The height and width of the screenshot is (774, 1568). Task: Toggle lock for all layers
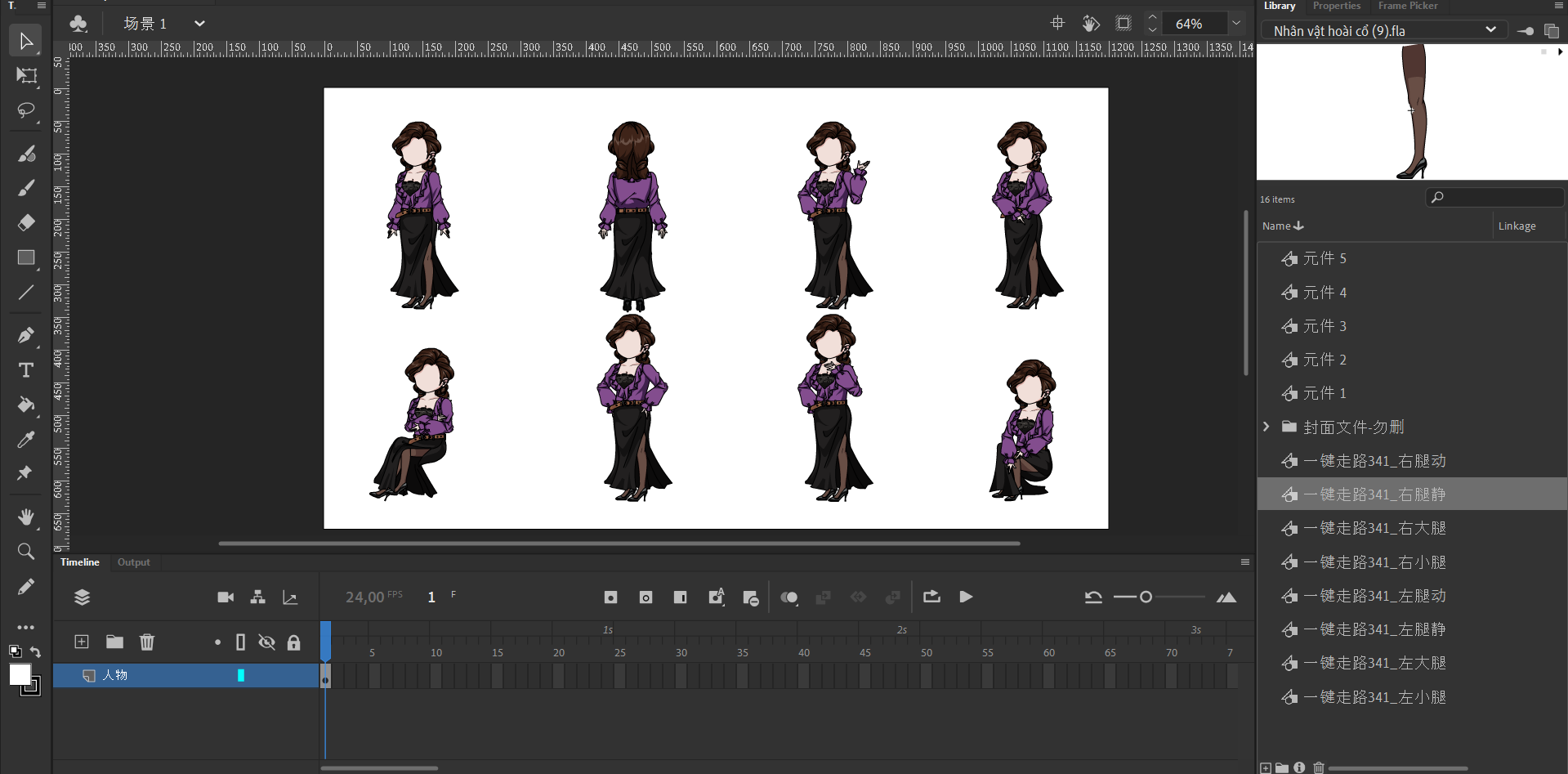pyautogui.click(x=293, y=642)
